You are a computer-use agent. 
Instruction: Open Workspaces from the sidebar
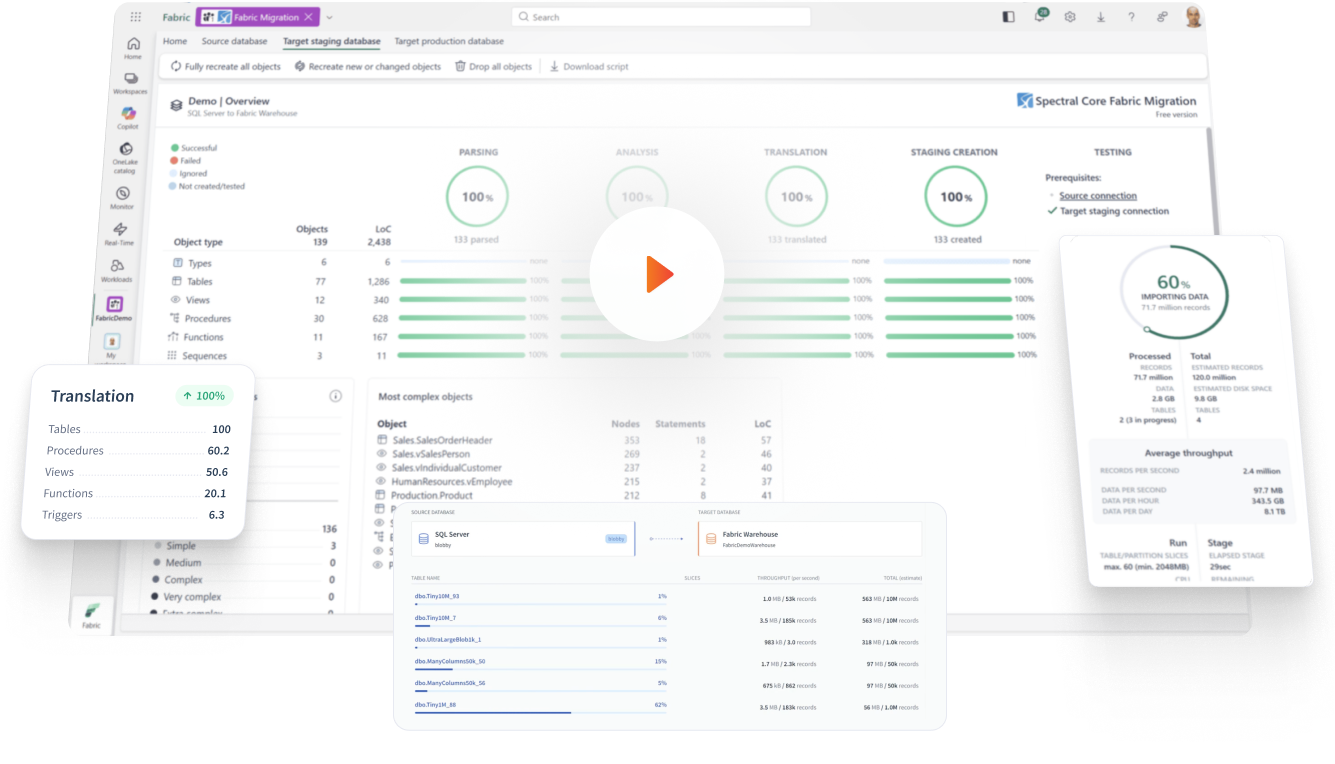(130, 84)
